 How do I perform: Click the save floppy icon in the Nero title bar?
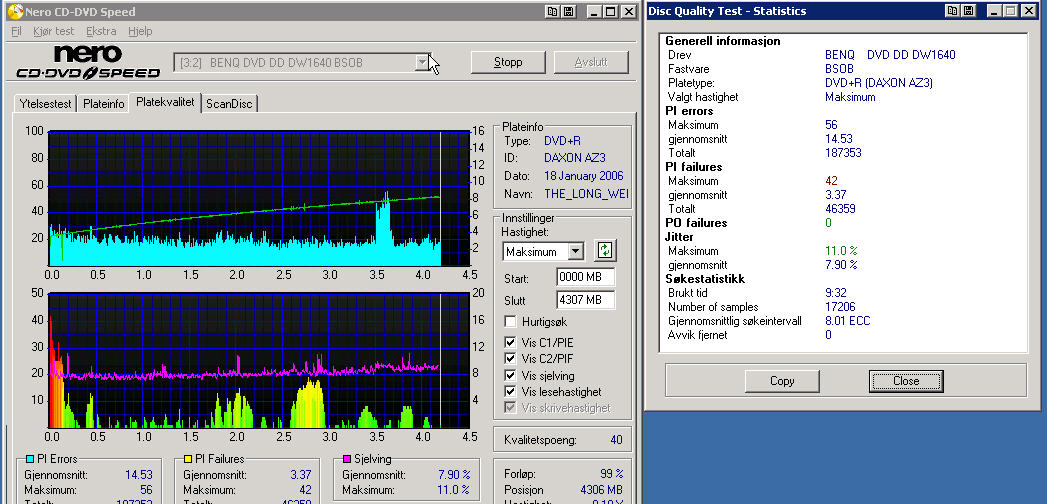coord(568,11)
